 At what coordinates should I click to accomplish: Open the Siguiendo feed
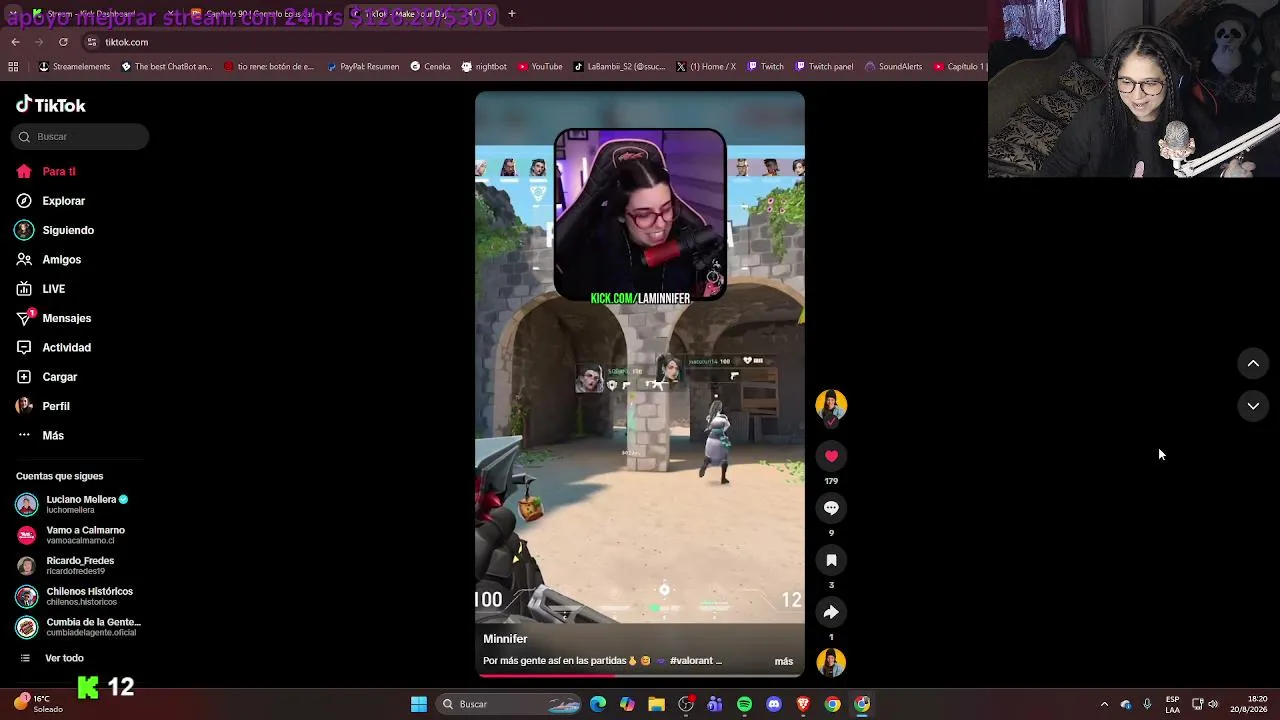coord(55,230)
